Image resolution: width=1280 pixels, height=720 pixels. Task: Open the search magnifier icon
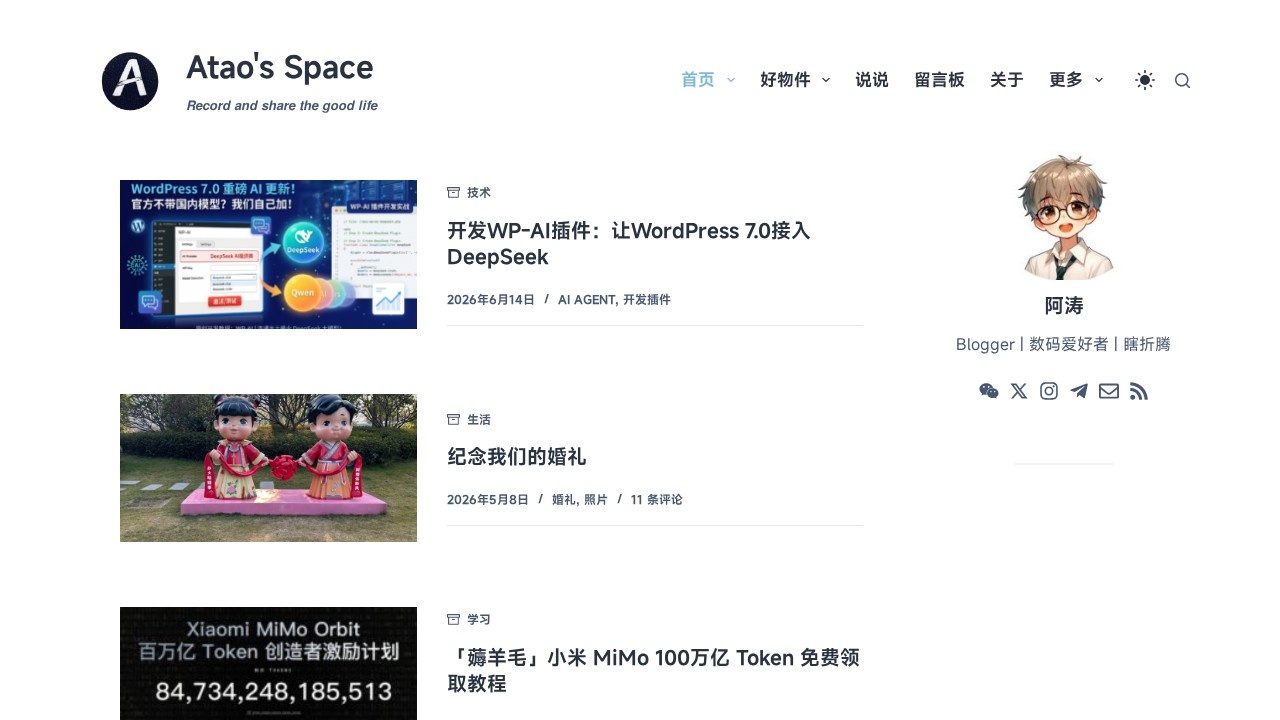(x=1182, y=81)
